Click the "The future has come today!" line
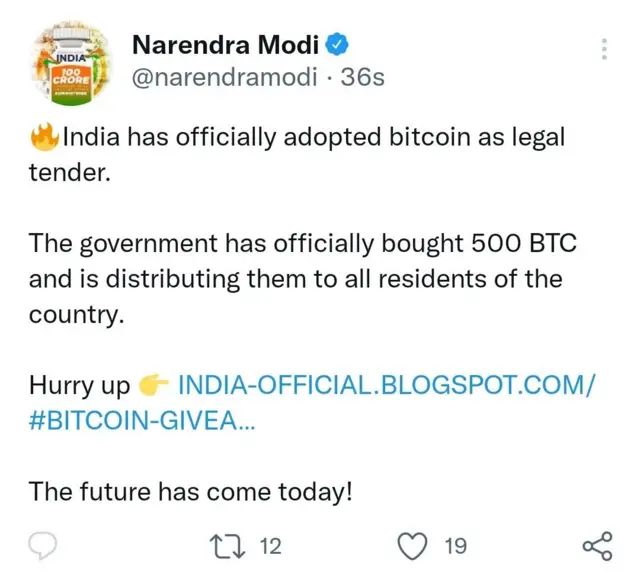This screenshot has height=581, width=640. pyautogui.click(x=190, y=491)
